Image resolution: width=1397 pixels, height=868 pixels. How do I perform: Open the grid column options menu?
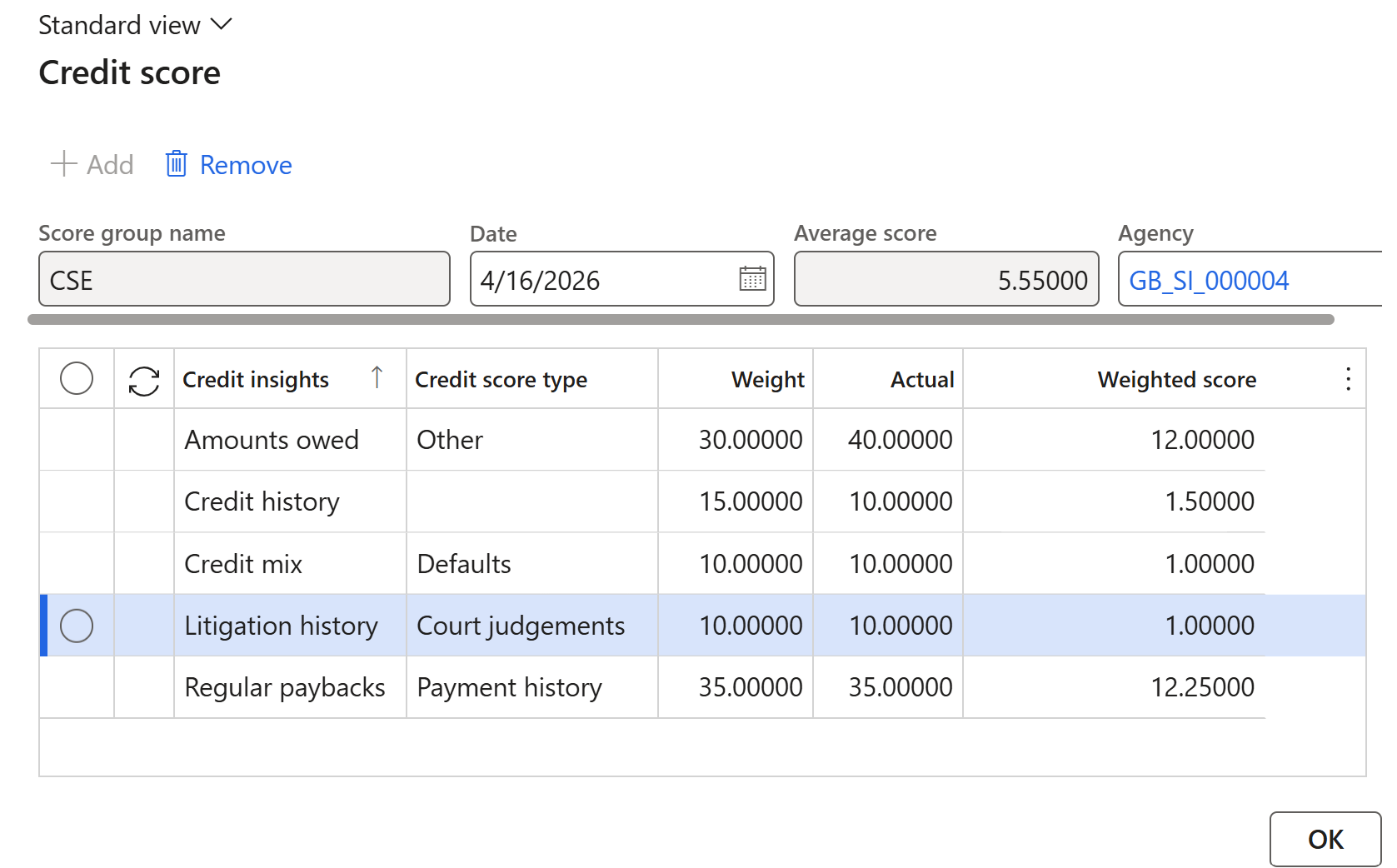tap(1347, 379)
